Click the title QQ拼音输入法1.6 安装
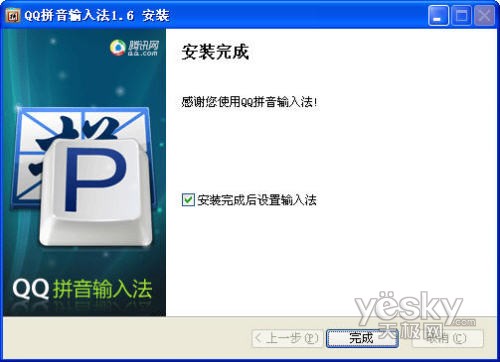 (97, 16)
